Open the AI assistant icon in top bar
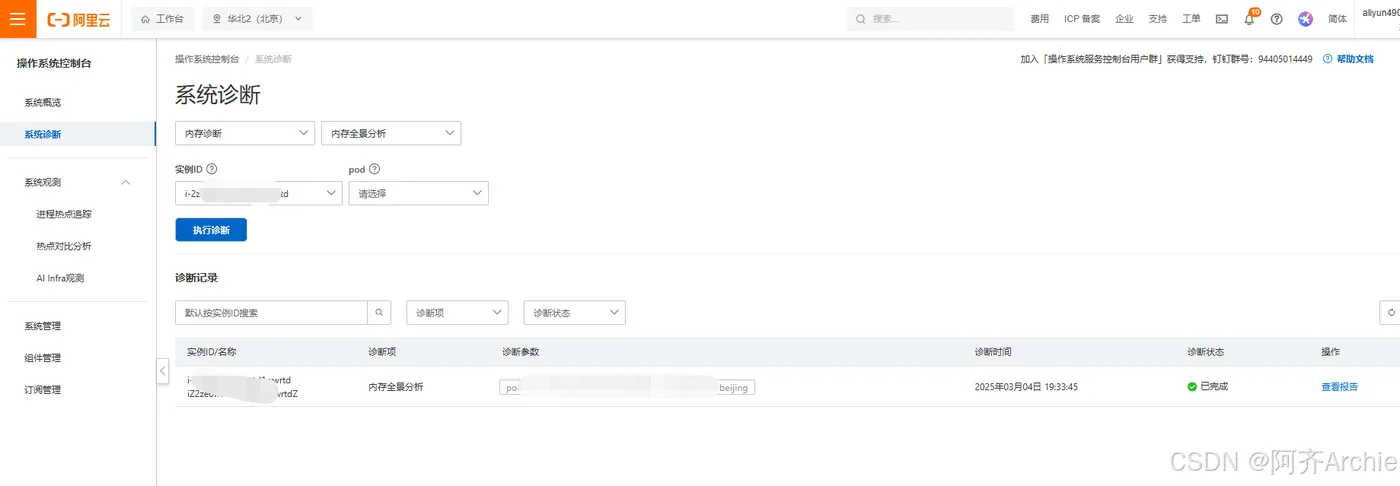 (1305, 19)
